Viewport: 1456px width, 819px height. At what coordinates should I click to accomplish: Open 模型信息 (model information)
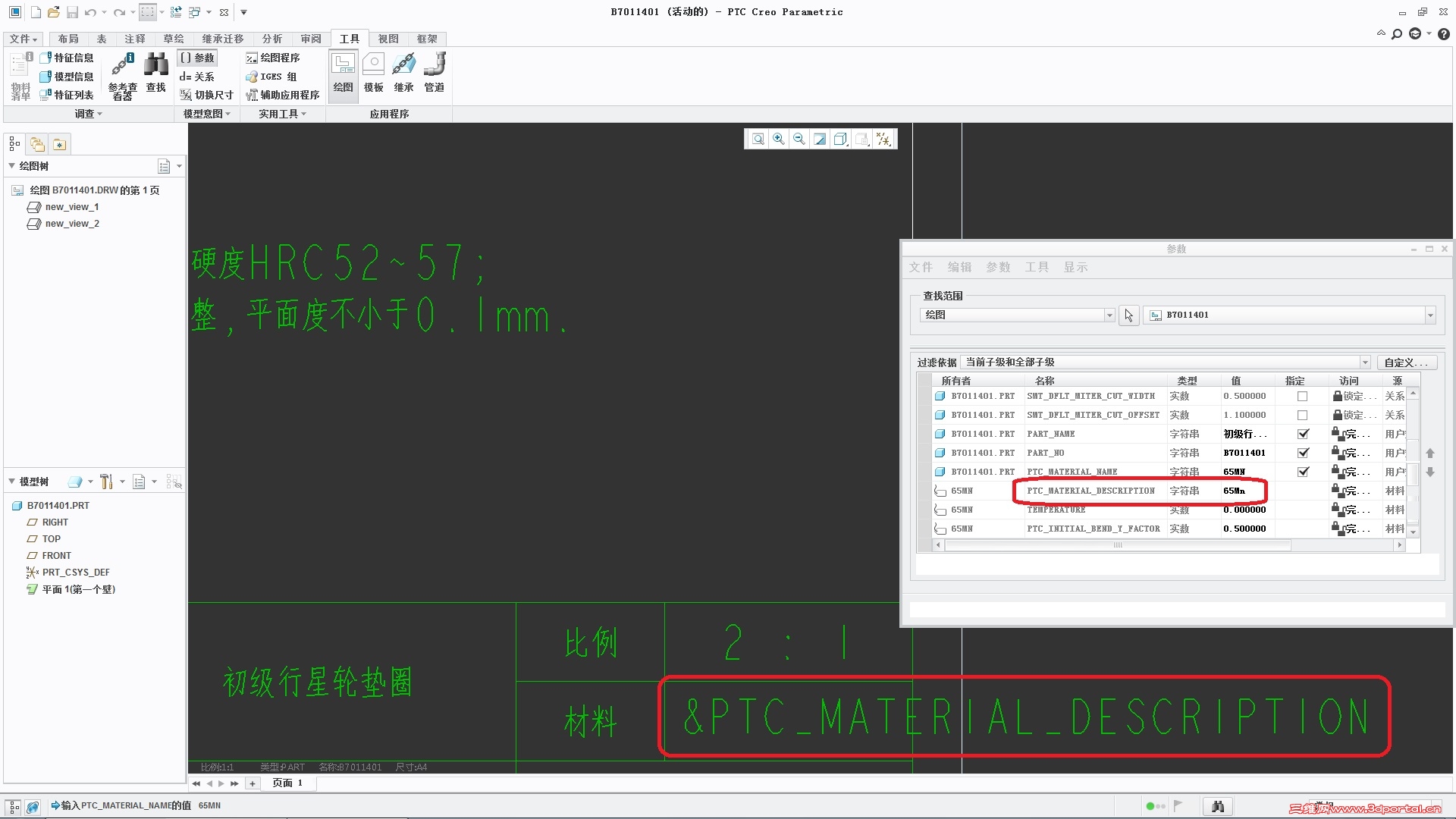pos(67,77)
